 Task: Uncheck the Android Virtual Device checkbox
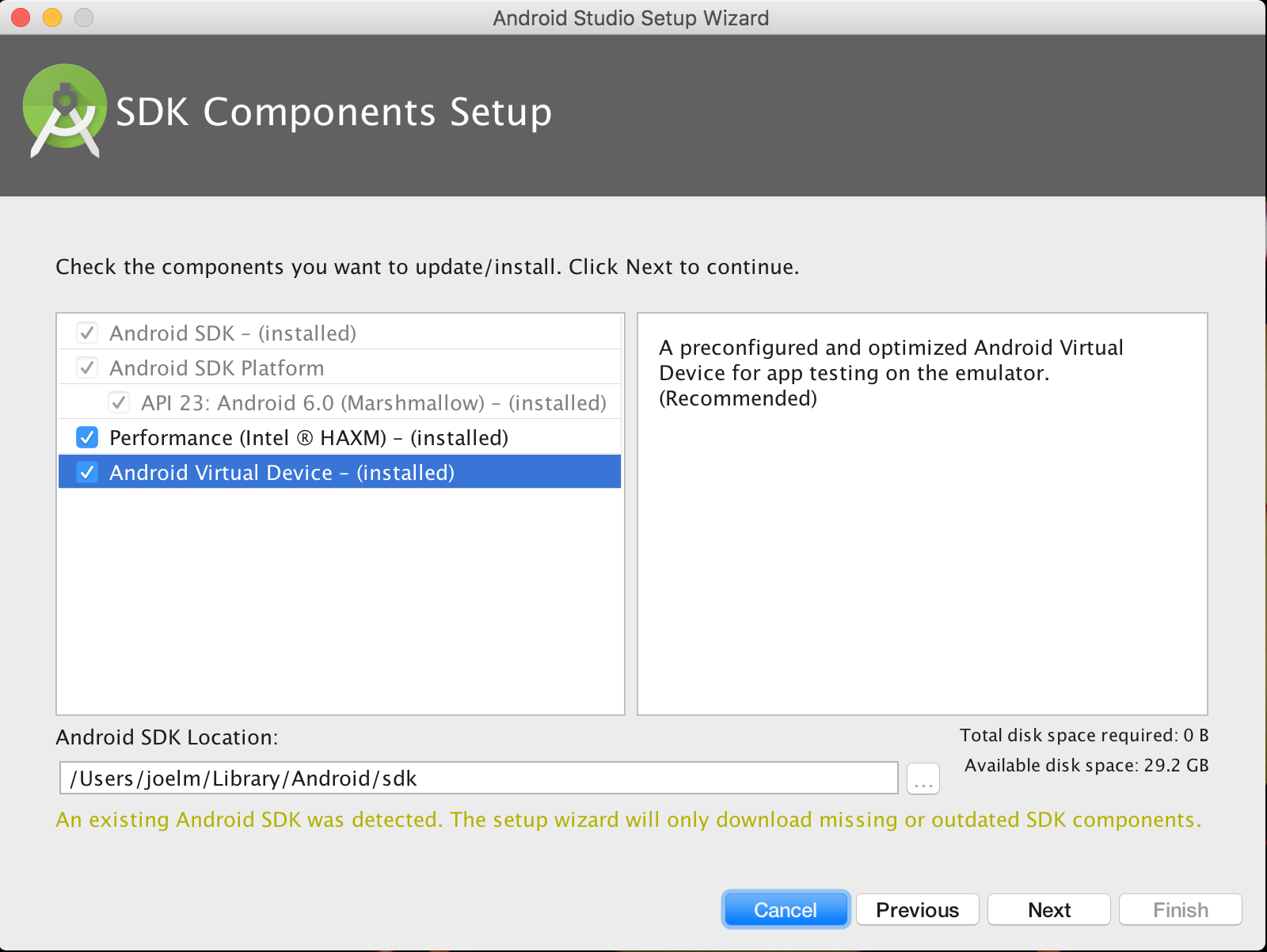pyautogui.click(x=87, y=472)
